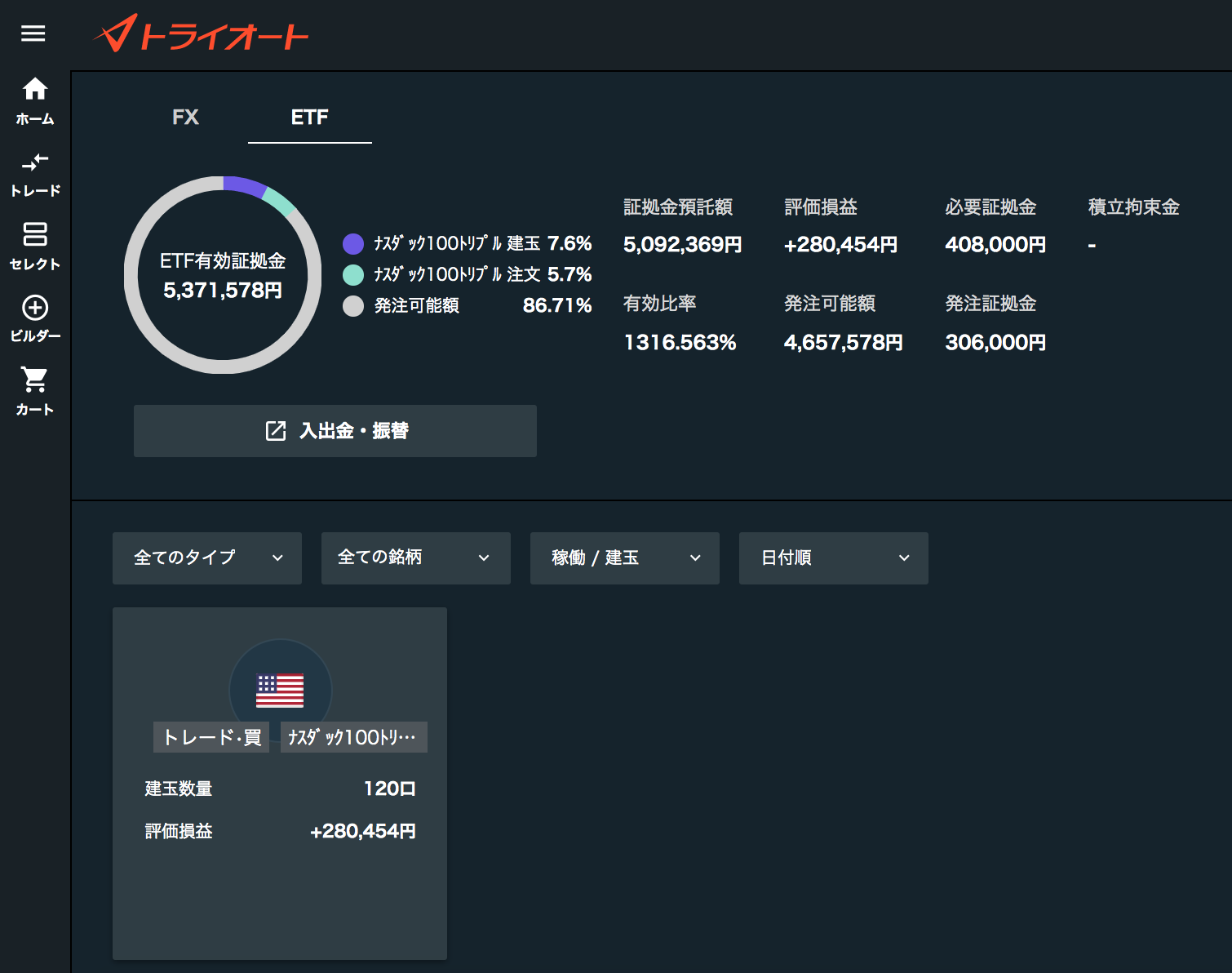Click the ナスダック100トリ… tag on card

(x=354, y=737)
